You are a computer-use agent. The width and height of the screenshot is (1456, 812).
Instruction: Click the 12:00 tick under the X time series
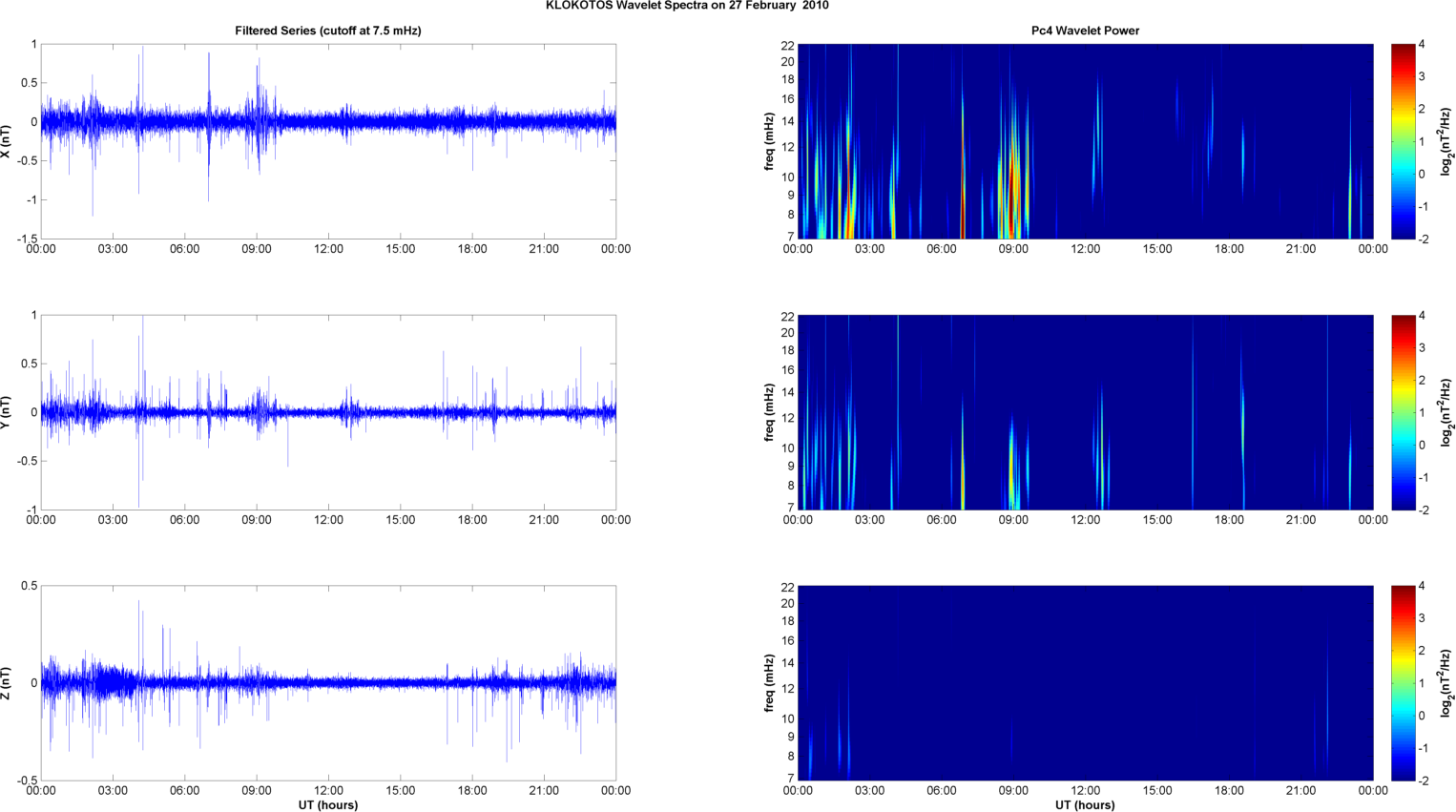328,249
